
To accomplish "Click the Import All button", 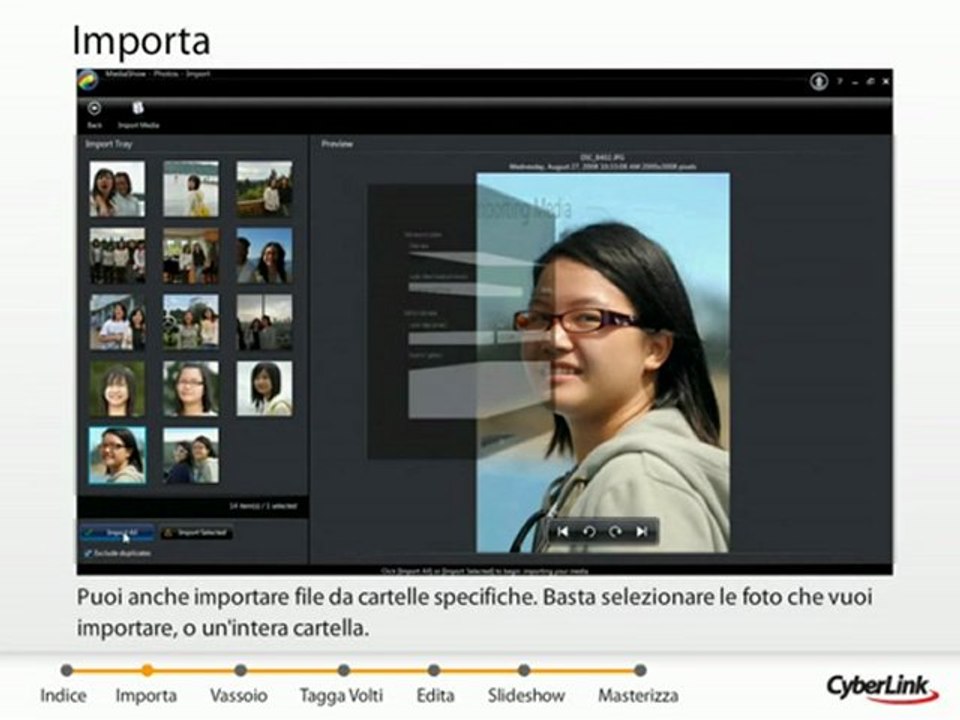I will tap(117, 533).
